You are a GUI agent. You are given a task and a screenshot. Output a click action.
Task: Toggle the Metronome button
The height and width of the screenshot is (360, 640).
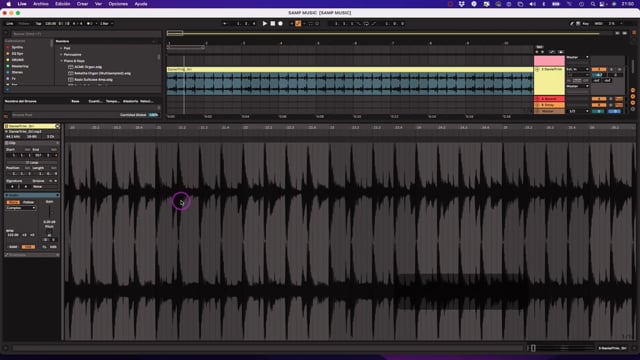click(90, 24)
